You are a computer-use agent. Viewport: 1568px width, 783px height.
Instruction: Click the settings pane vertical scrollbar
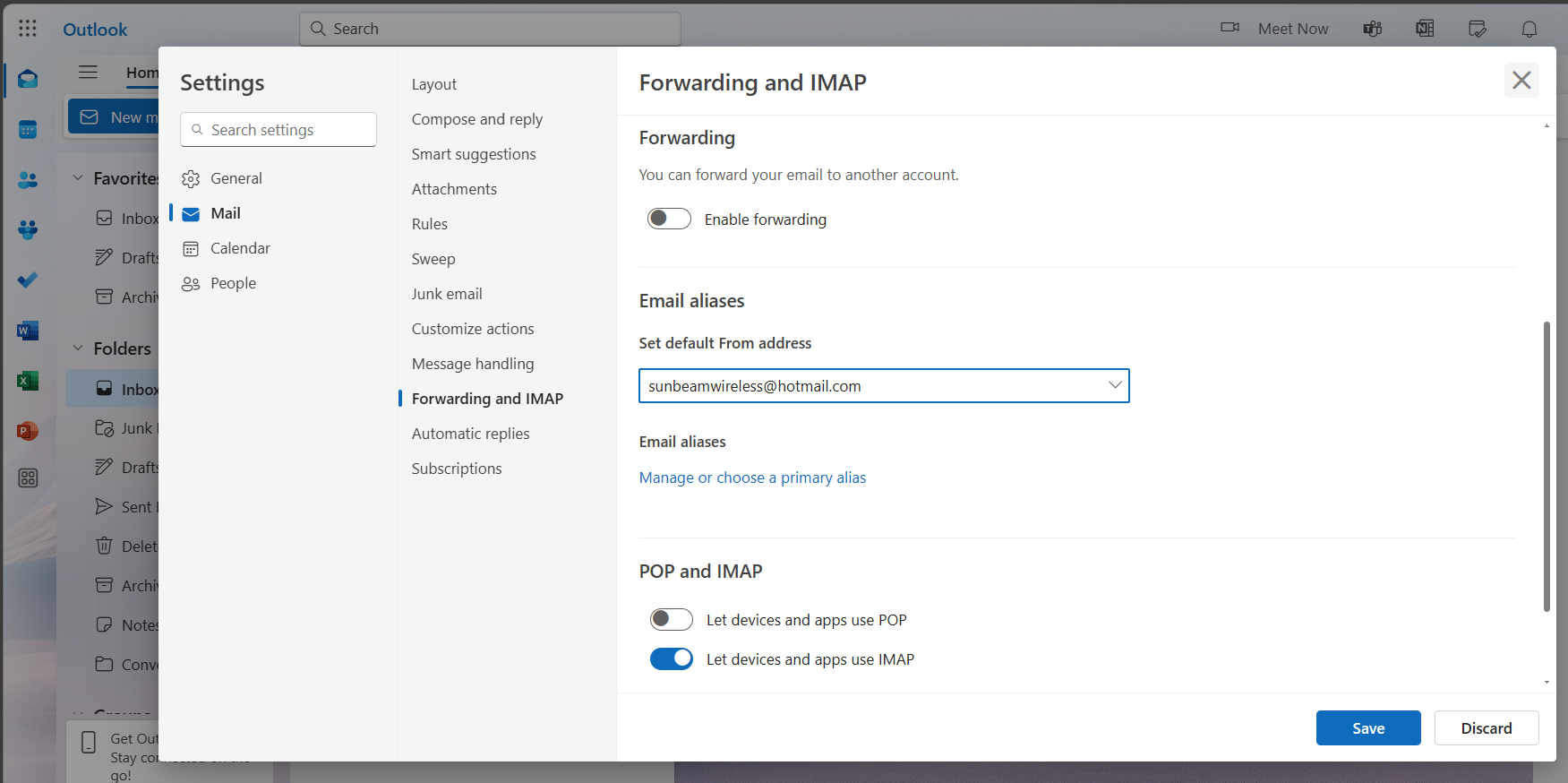click(x=1547, y=466)
